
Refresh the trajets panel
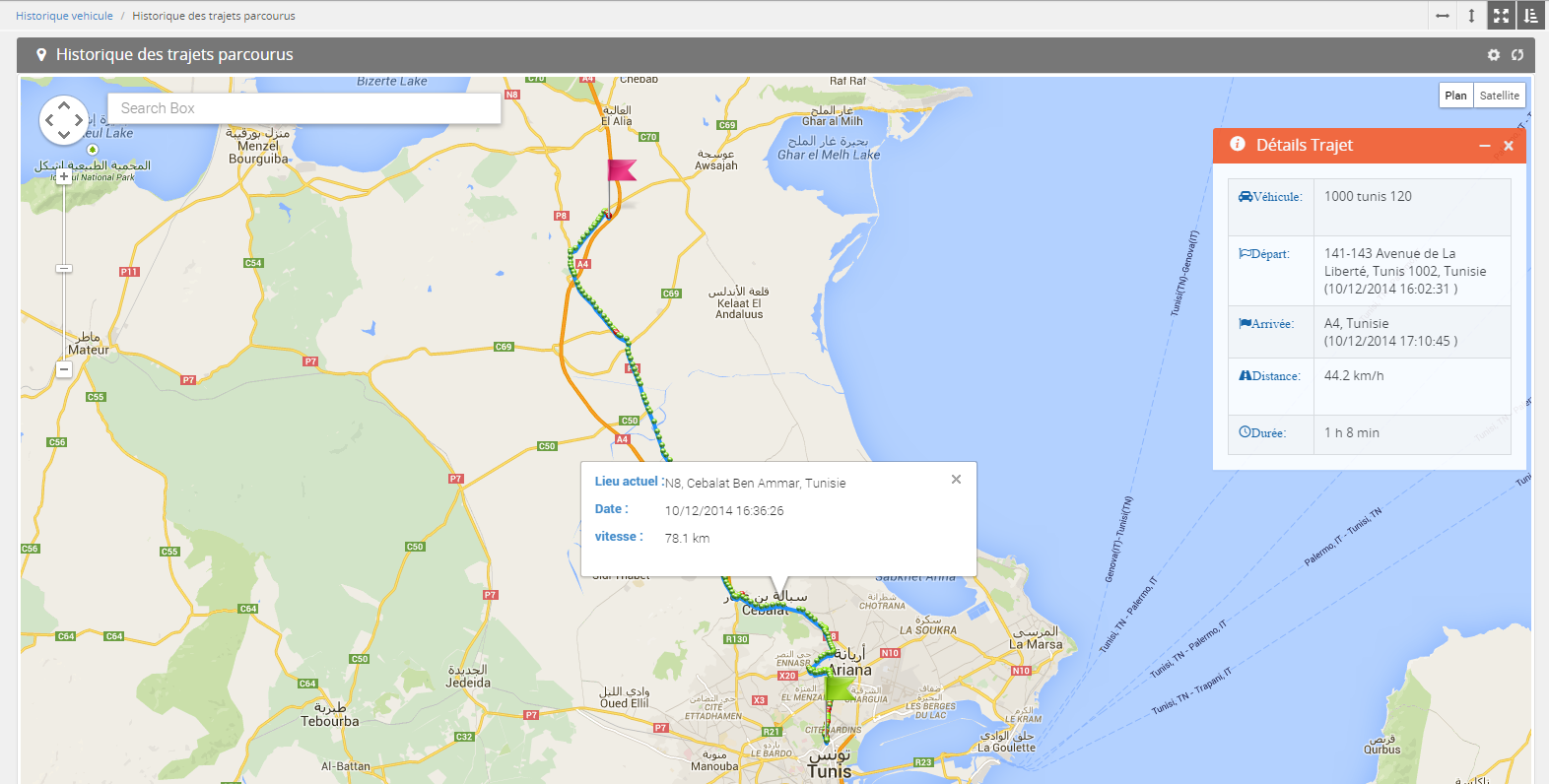click(1517, 55)
